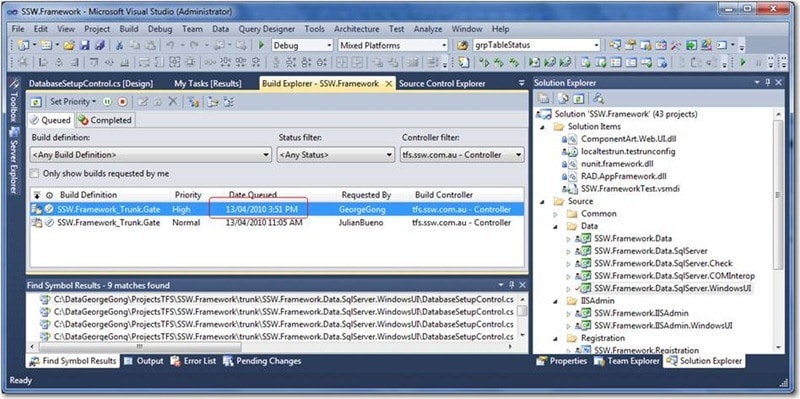Screen dimensions: 800x399
Task: Expand the Common folder
Action: coord(556,214)
